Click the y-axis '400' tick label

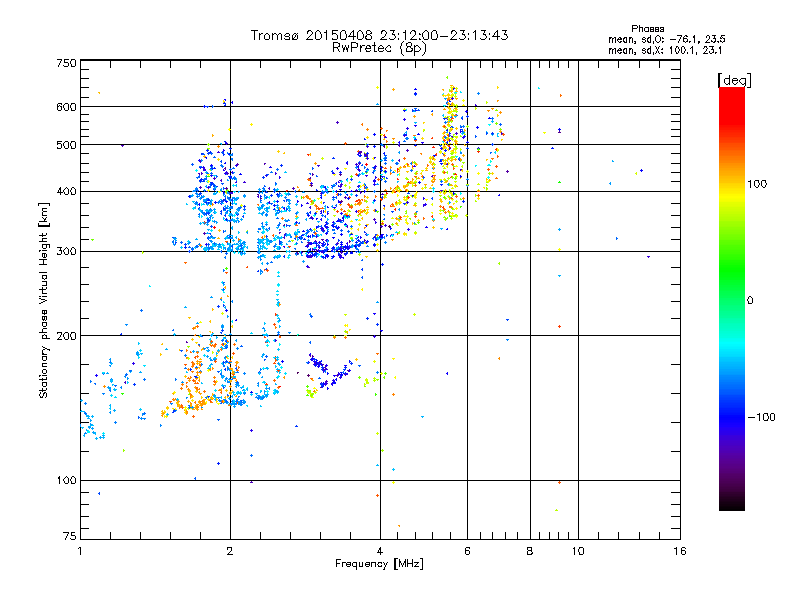(x=67, y=191)
